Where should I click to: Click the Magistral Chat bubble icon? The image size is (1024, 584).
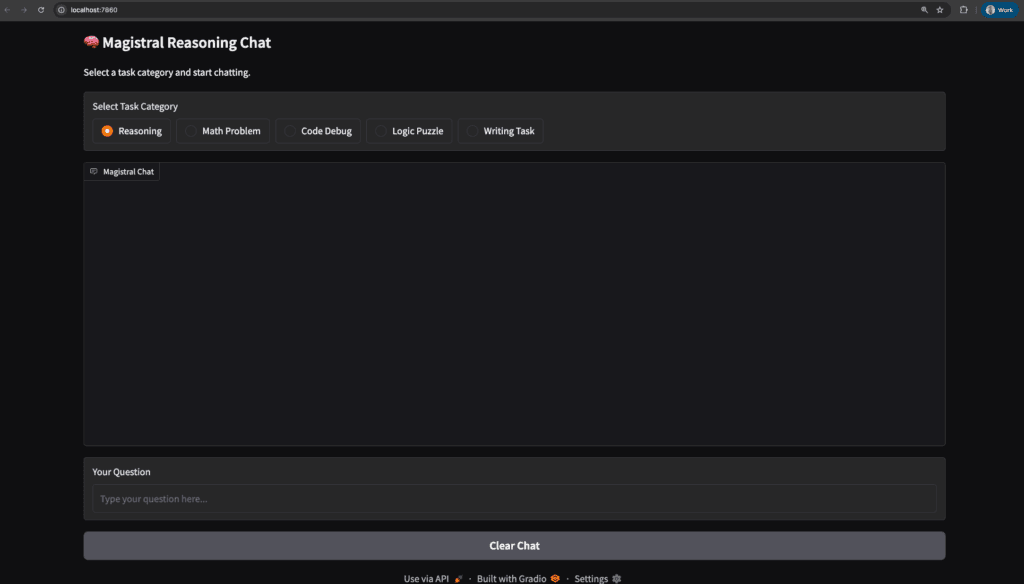tap(94, 171)
